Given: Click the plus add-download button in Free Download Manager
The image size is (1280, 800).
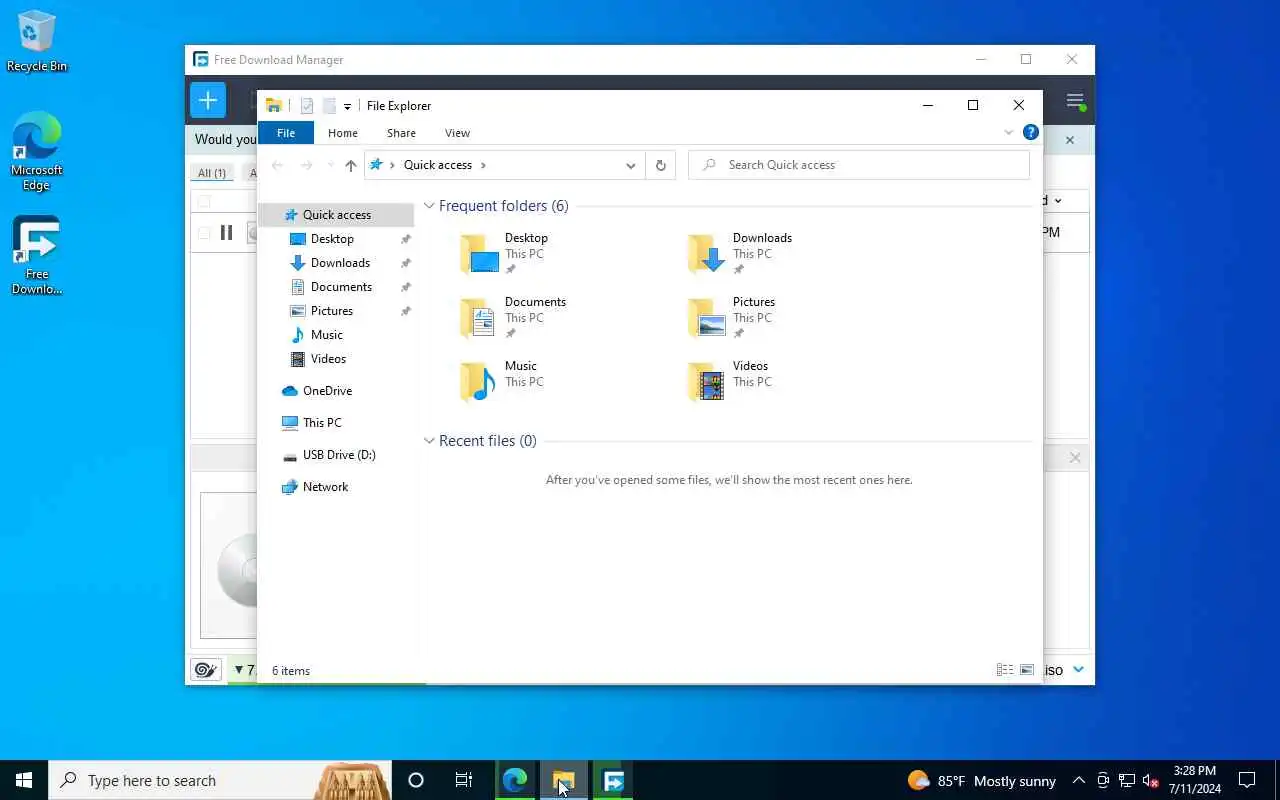Looking at the screenshot, I should (x=208, y=100).
